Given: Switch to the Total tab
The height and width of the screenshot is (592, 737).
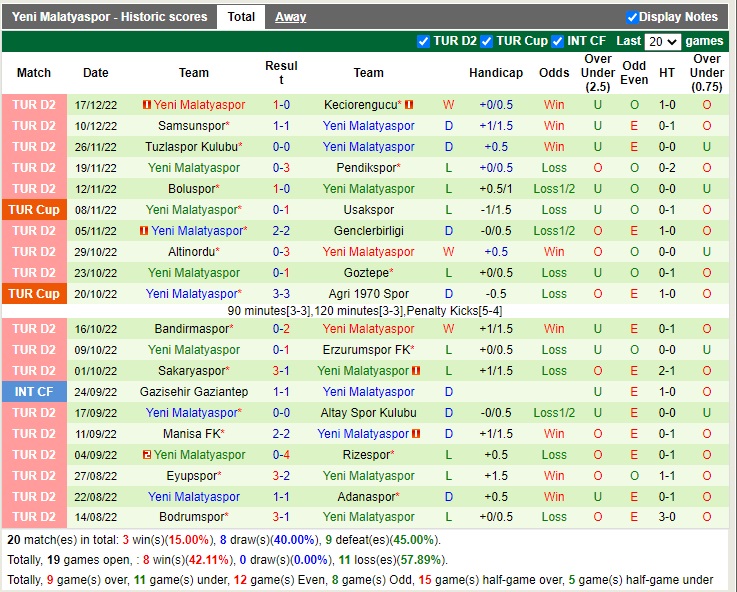Looking at the screenshot, I should point(241,17).
